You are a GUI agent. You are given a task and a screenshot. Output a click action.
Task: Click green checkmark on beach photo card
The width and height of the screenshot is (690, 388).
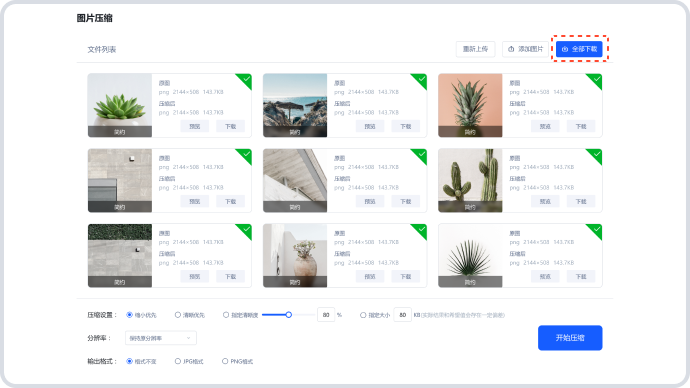coord(421,80)
